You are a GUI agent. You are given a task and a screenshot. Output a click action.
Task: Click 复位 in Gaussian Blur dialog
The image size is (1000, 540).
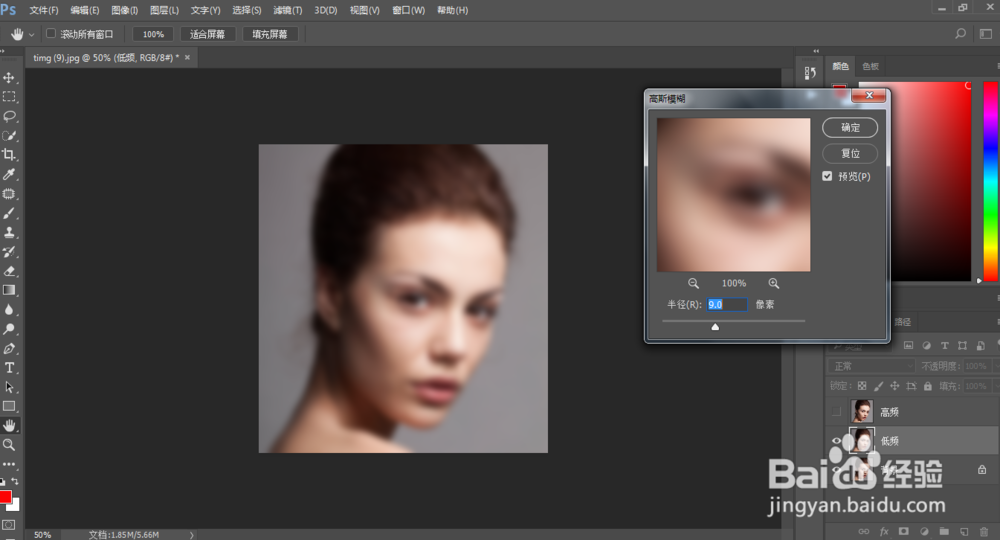pyautogui.click(x=850, y=154)
